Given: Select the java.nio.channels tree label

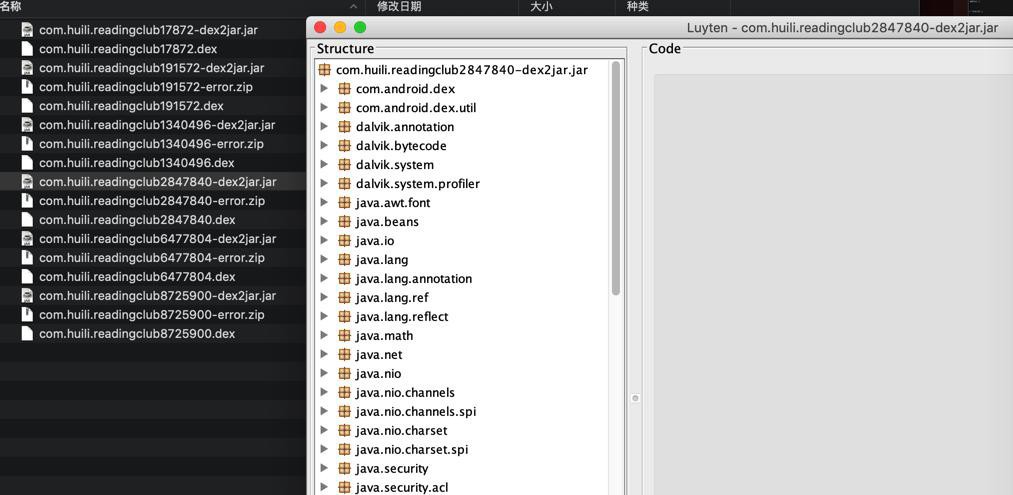Looking at the screenshot, I should [x=405, y=392].
